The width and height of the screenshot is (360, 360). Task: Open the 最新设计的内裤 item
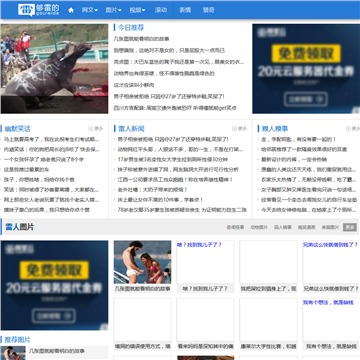pyautogui.click(x=294, y=159)
